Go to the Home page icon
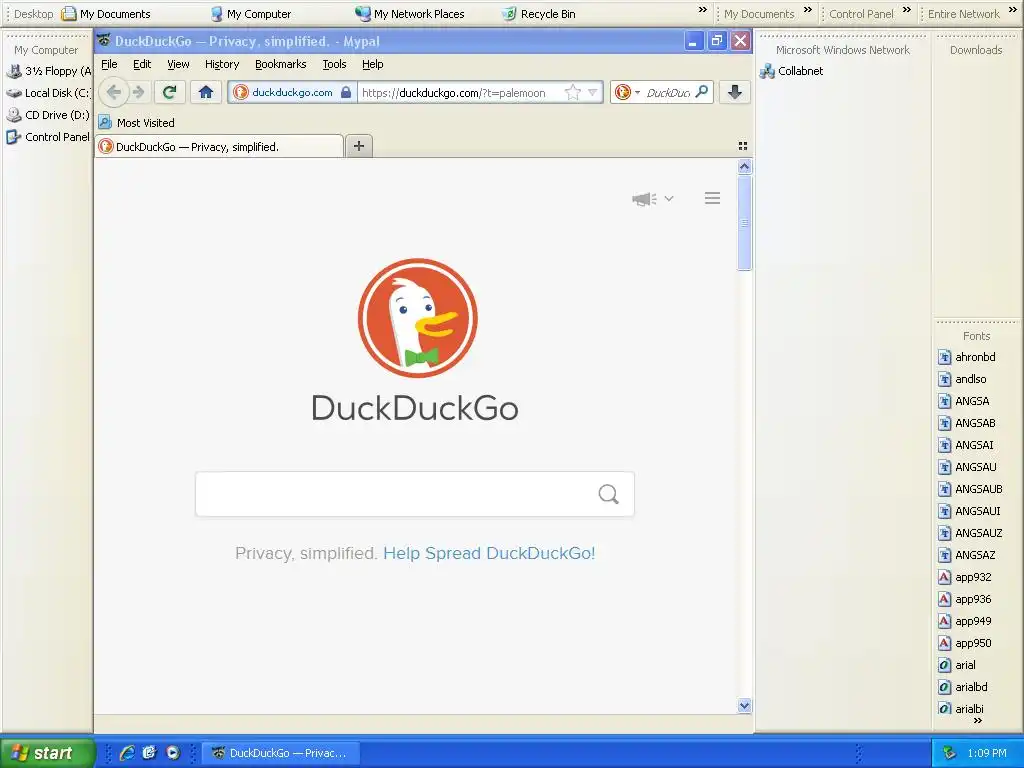The width and height of the screenshot is (1024, 768). 206,92
